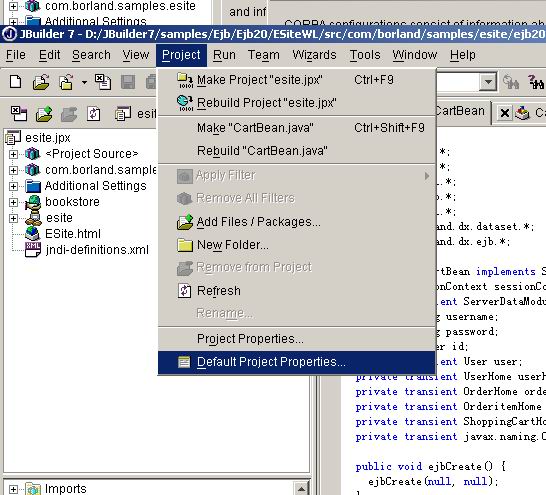Viewport: 546px width, 495px height.
Task: Choose Project Properties...
Action: click(x=296, y=339)
